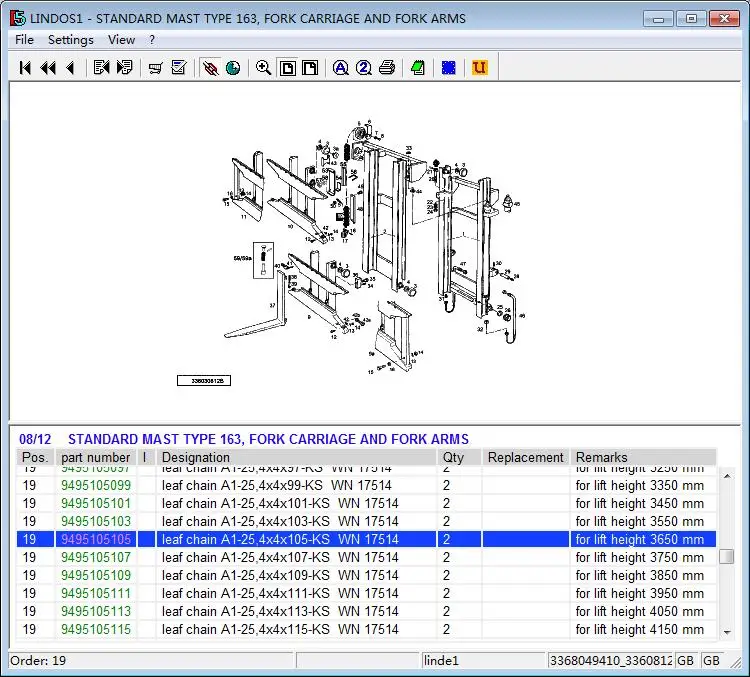This screenshot has width=750, height=677.
Task: Open the File menu
Action: 25,40
